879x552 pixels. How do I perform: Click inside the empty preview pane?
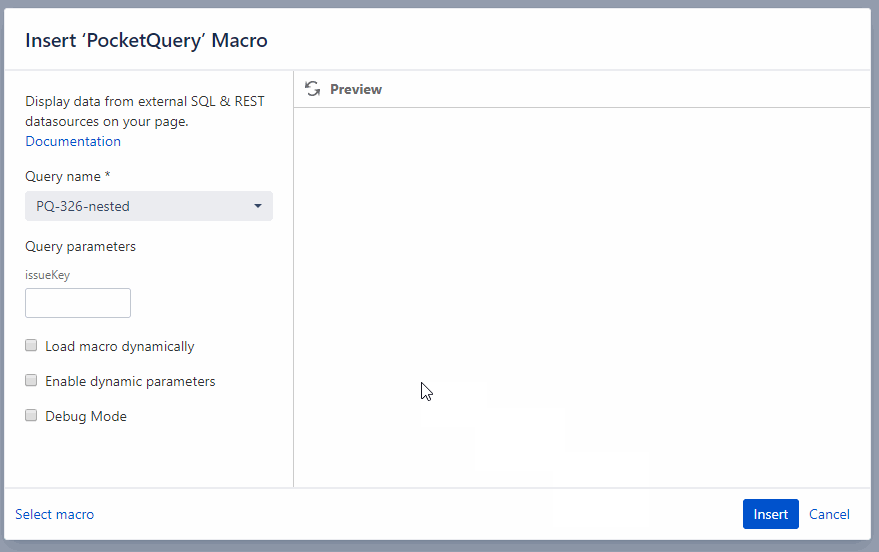580,290
